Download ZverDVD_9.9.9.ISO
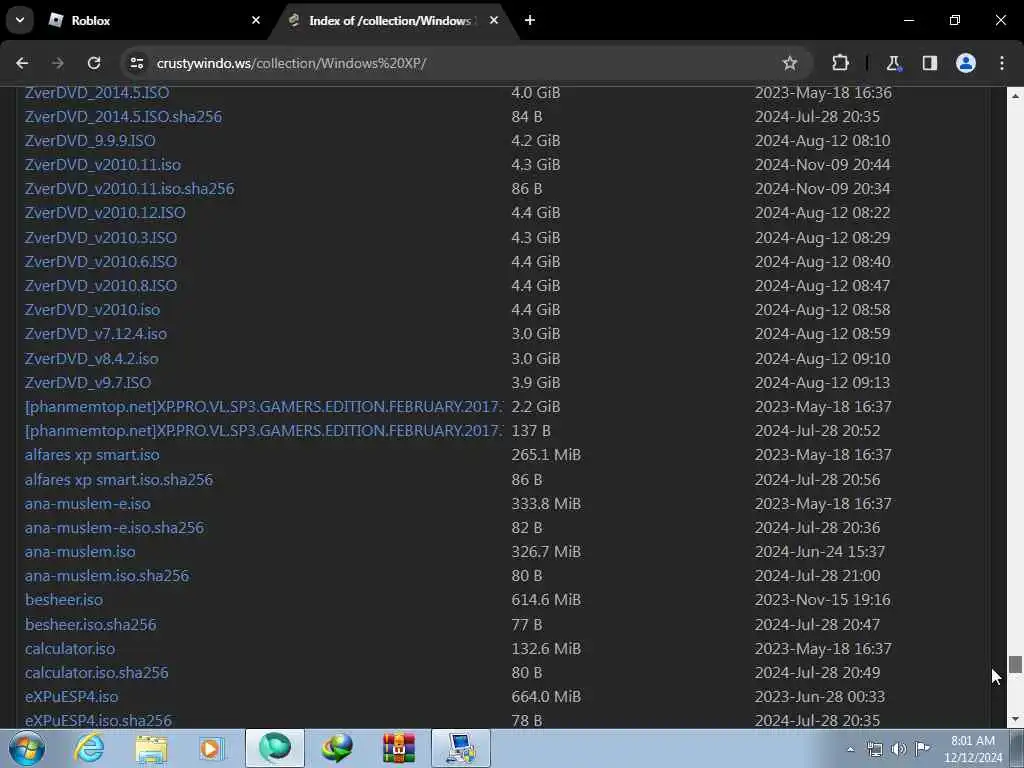This screenshot has height=768, width=1024. point(90,140)
